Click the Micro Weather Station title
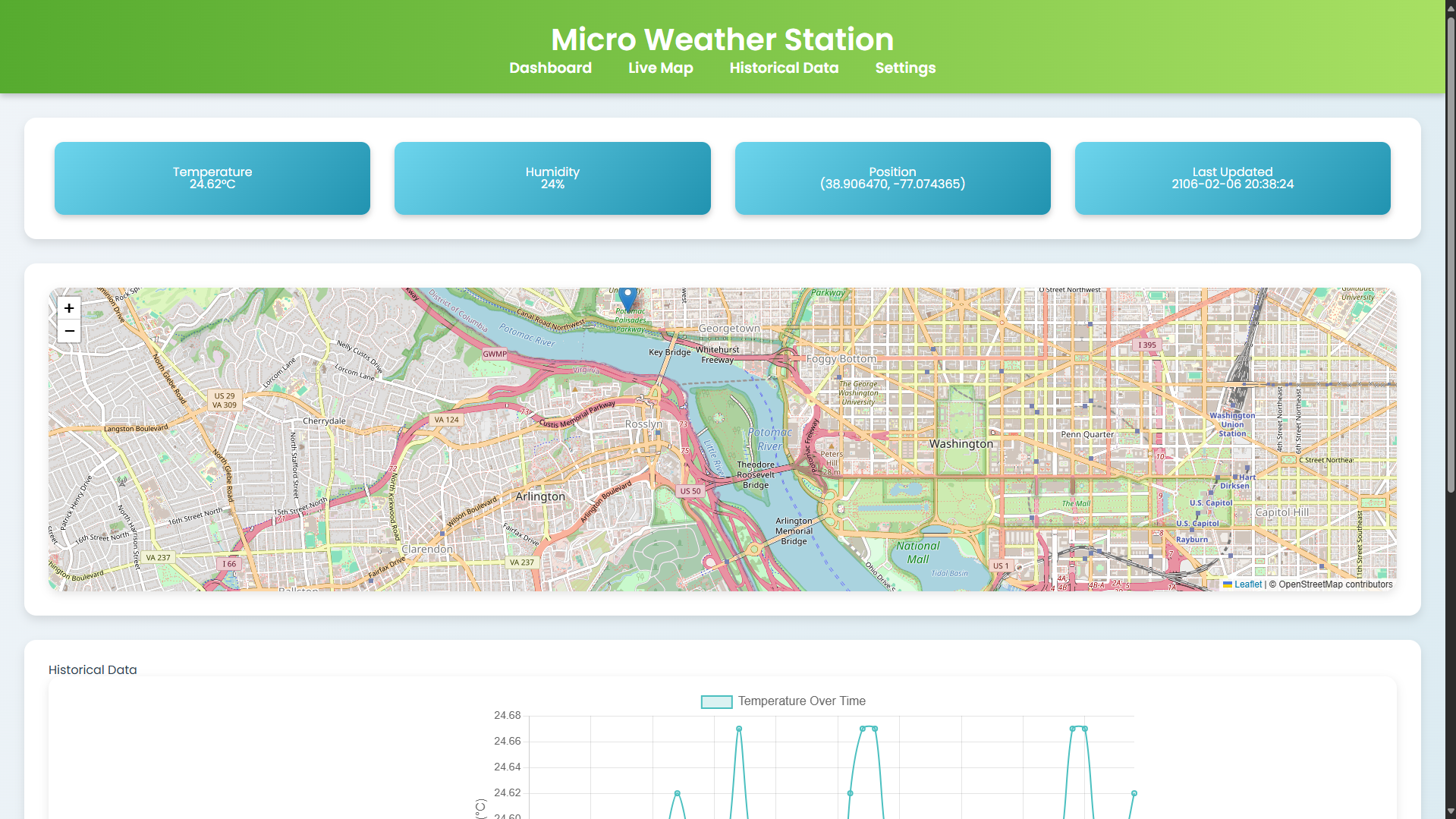 click(722, 39)
